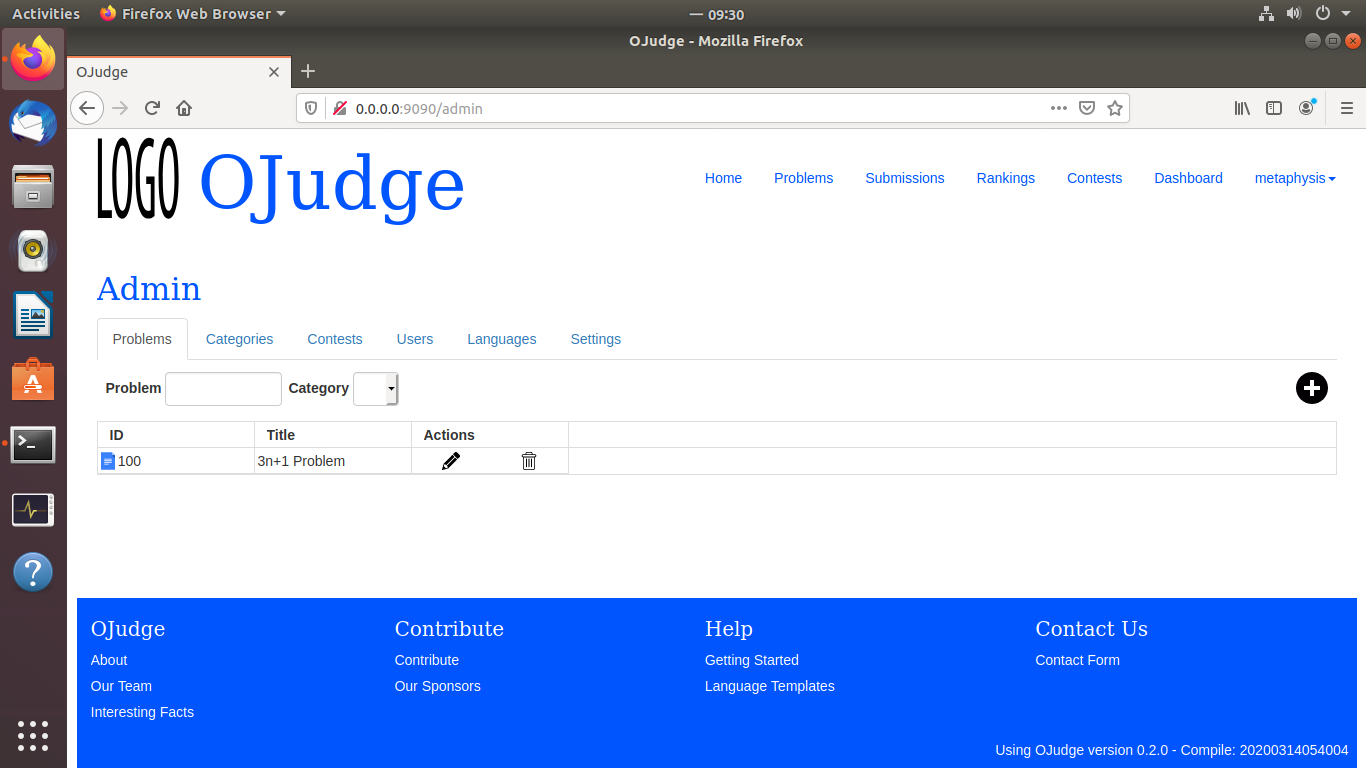The width and height of the screenshot is (1366, 768).
Task: Launch Terminal from the Ubuntu dock
Action: pyautogui.click(x=33, y=445)
